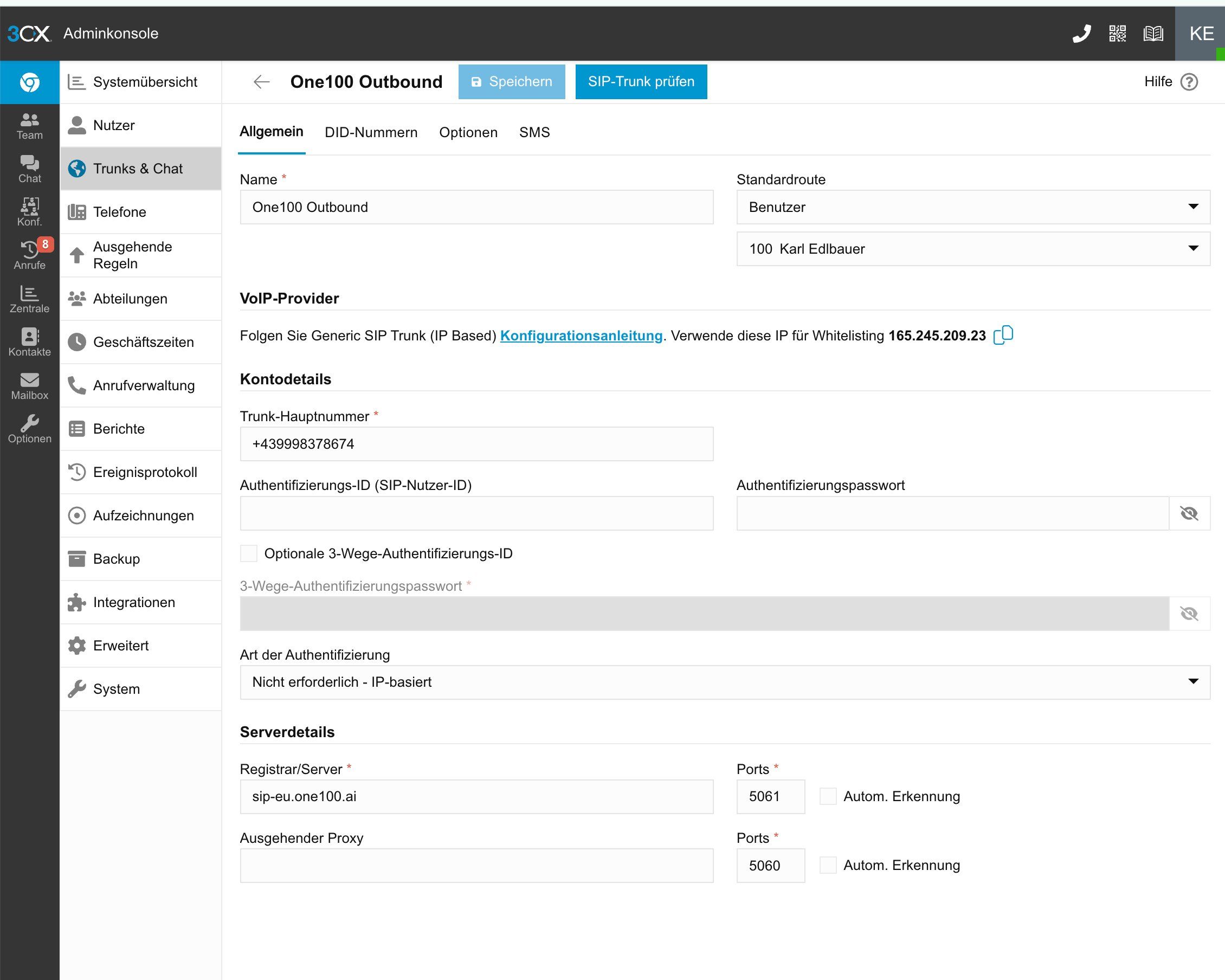Click the Authentifizierungs-ID input field

(476, 513)
